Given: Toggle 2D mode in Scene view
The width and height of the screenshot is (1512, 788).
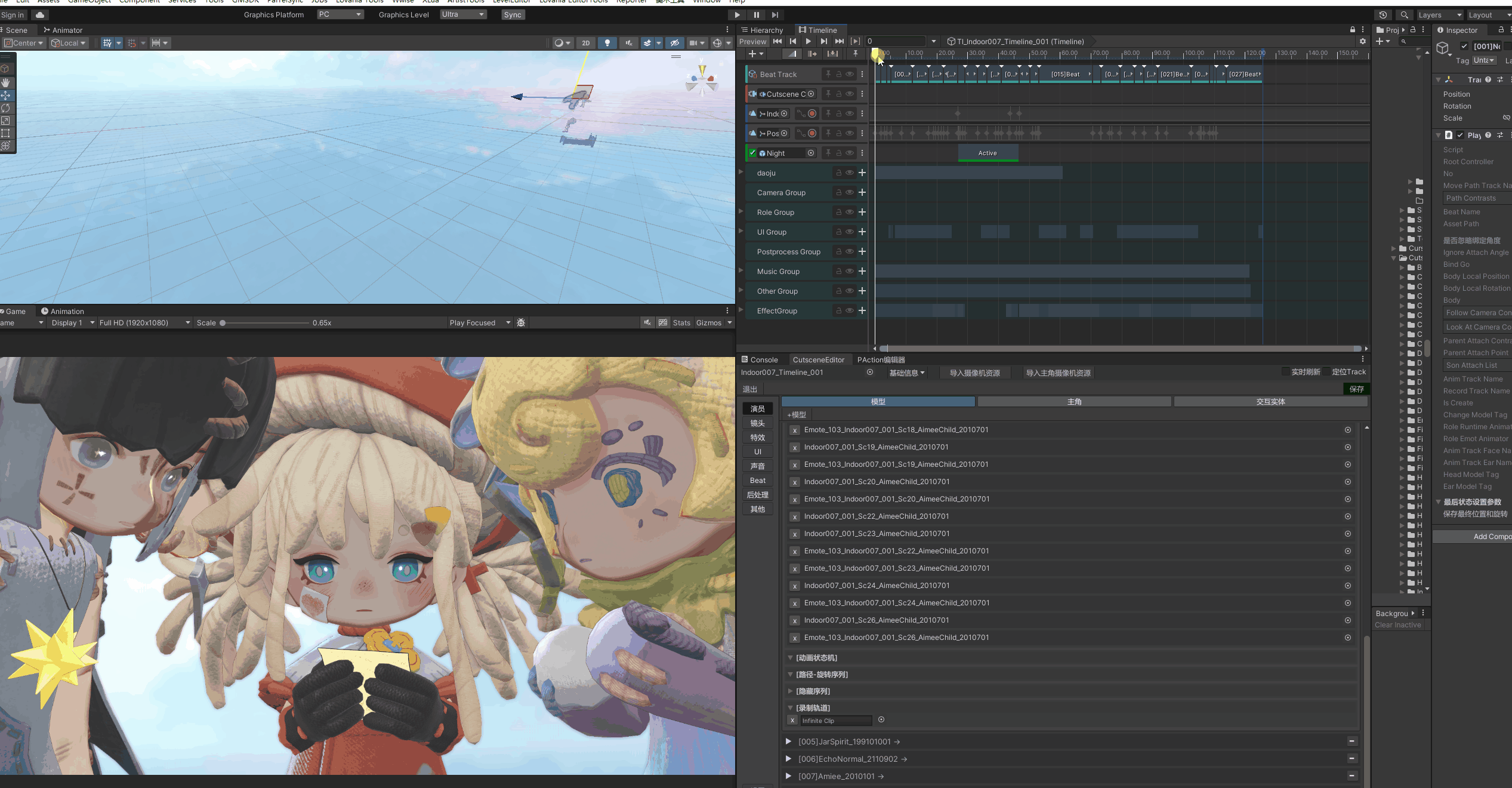Looking at the screenshot, I should [585, 43].
